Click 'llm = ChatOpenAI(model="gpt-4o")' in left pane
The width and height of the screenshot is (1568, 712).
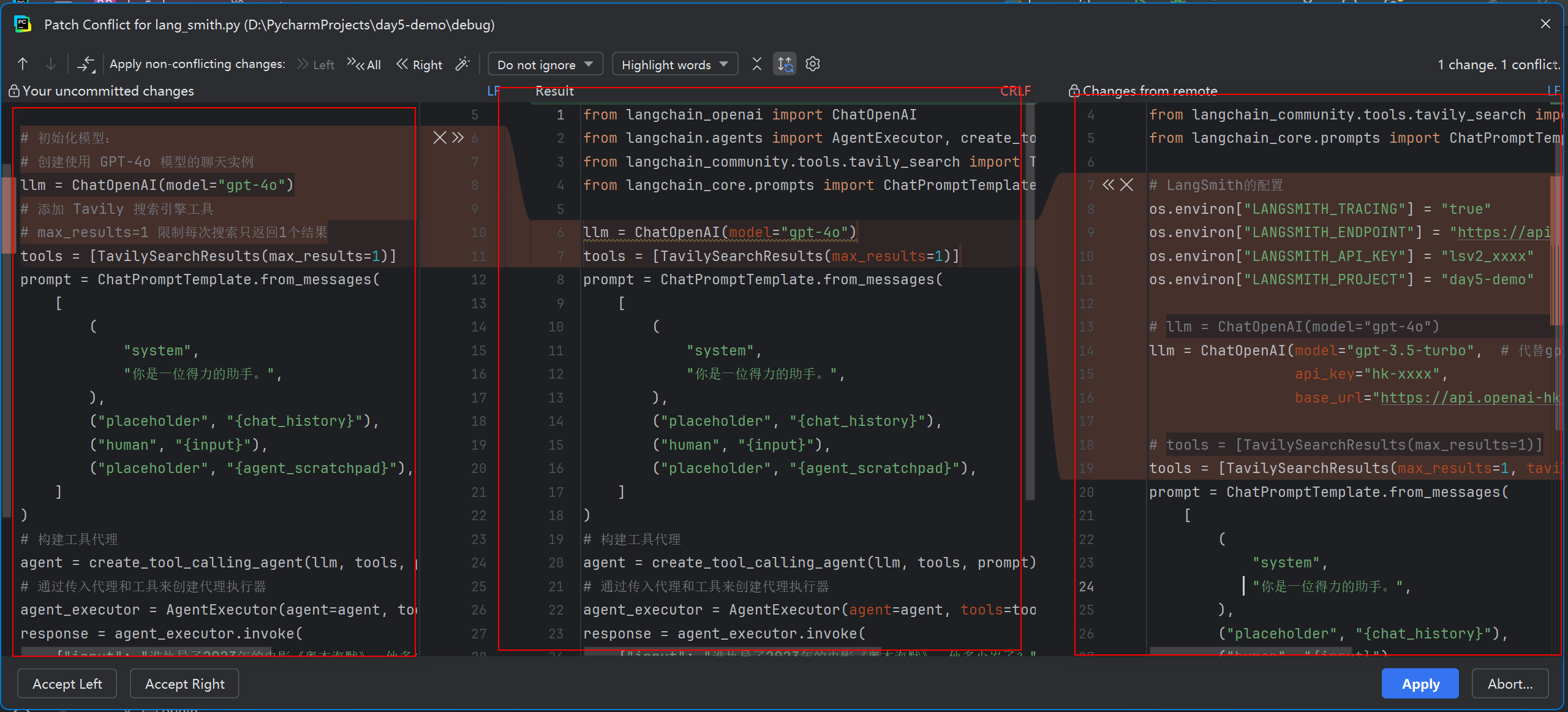coord(157,185)
